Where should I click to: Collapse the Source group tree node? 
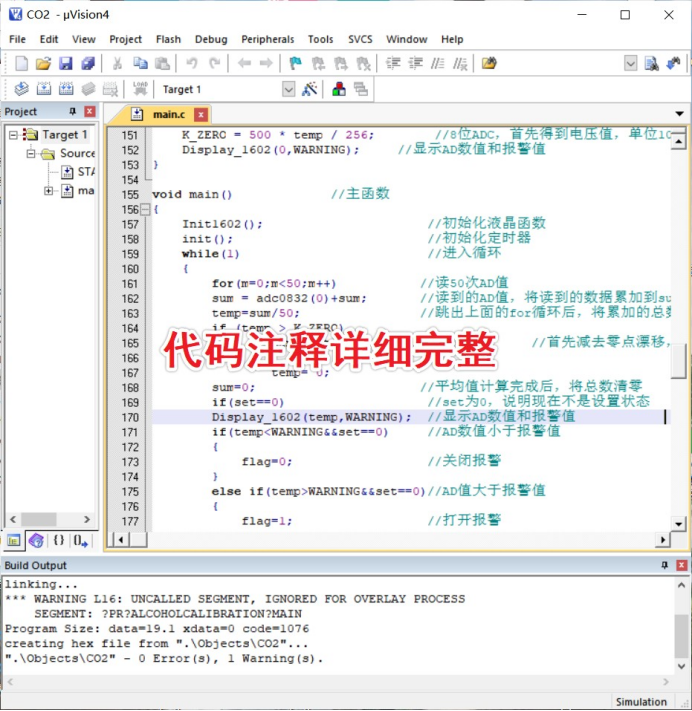click(30, 153)
